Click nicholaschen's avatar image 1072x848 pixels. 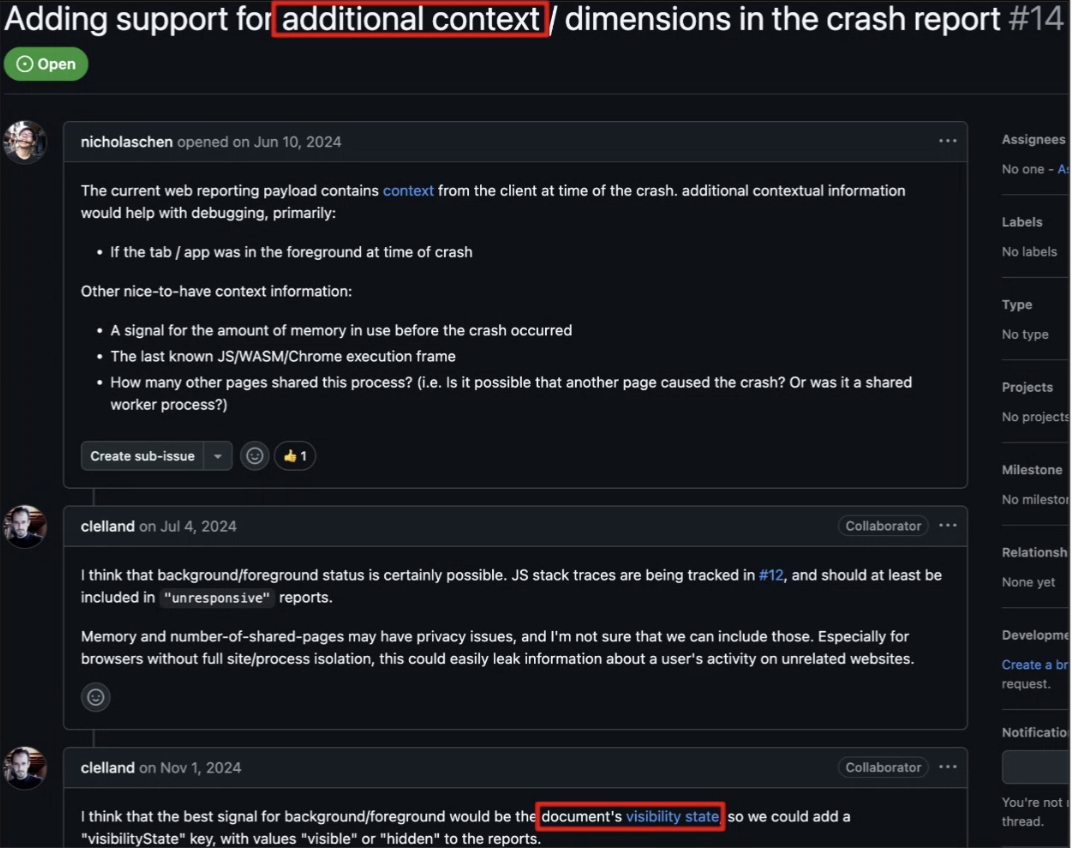point(25,142)
